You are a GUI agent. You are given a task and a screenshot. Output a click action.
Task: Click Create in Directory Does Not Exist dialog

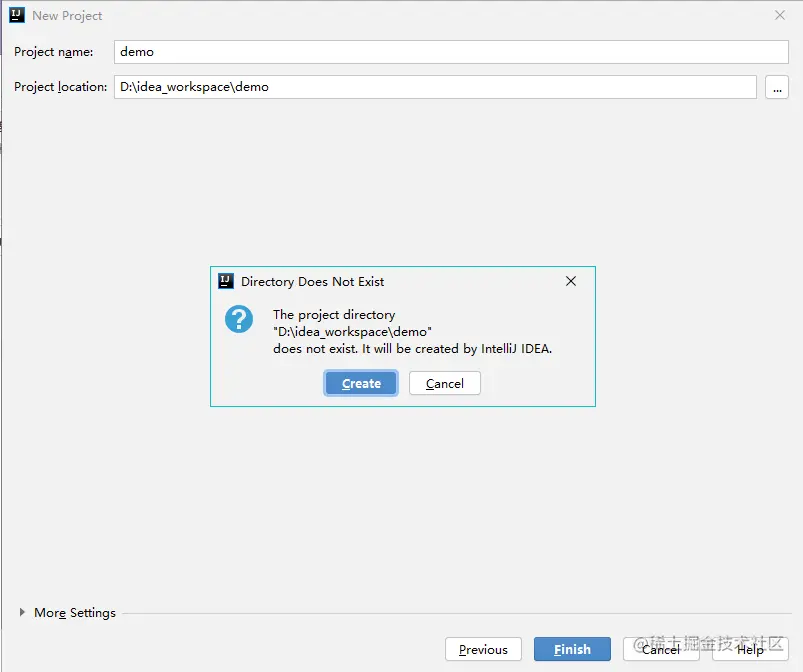(361, 383)
